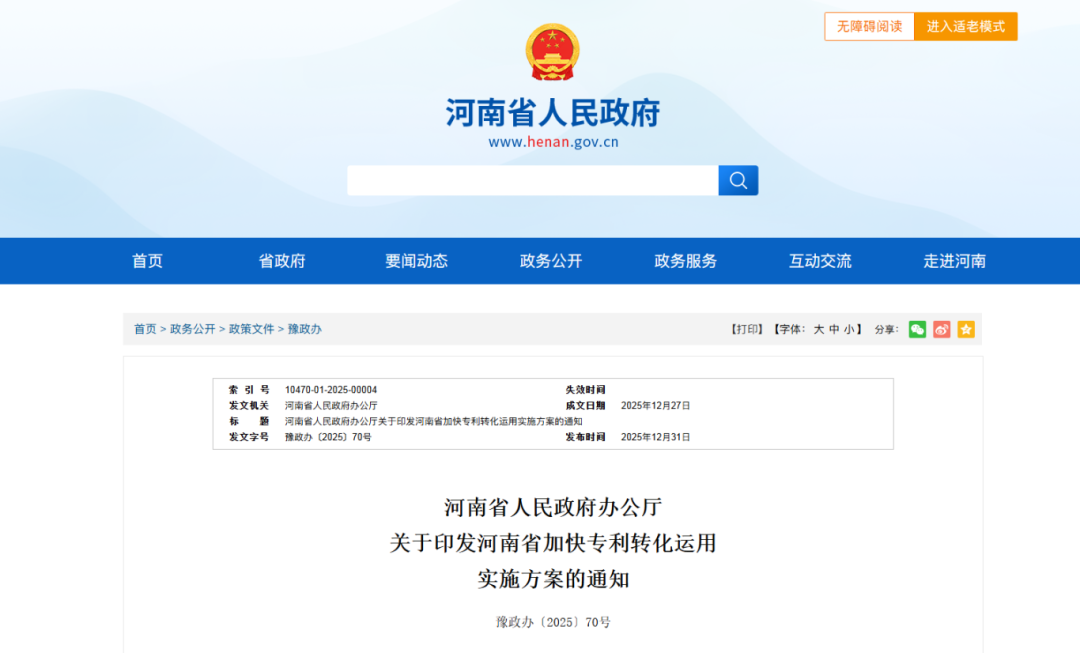Click the 无障碍阅读 accessibility button

(x=868, y=26)
